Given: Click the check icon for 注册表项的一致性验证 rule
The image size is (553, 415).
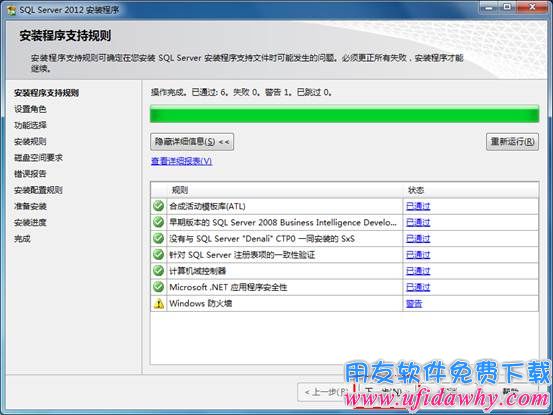Looking at the screenshot, I should 158,255.
